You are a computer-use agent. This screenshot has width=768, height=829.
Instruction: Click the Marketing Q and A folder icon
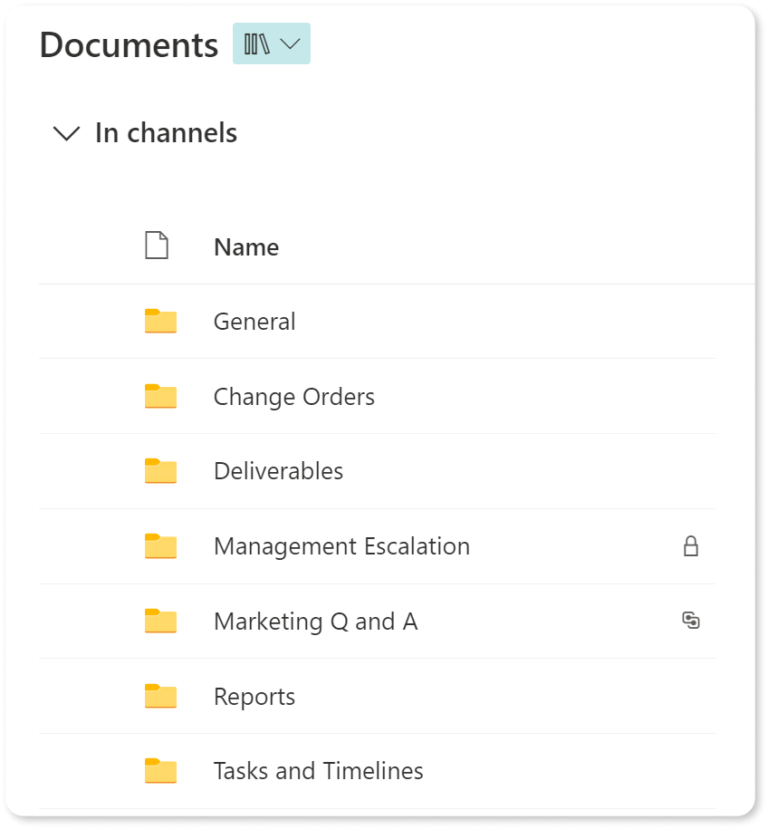160,621
